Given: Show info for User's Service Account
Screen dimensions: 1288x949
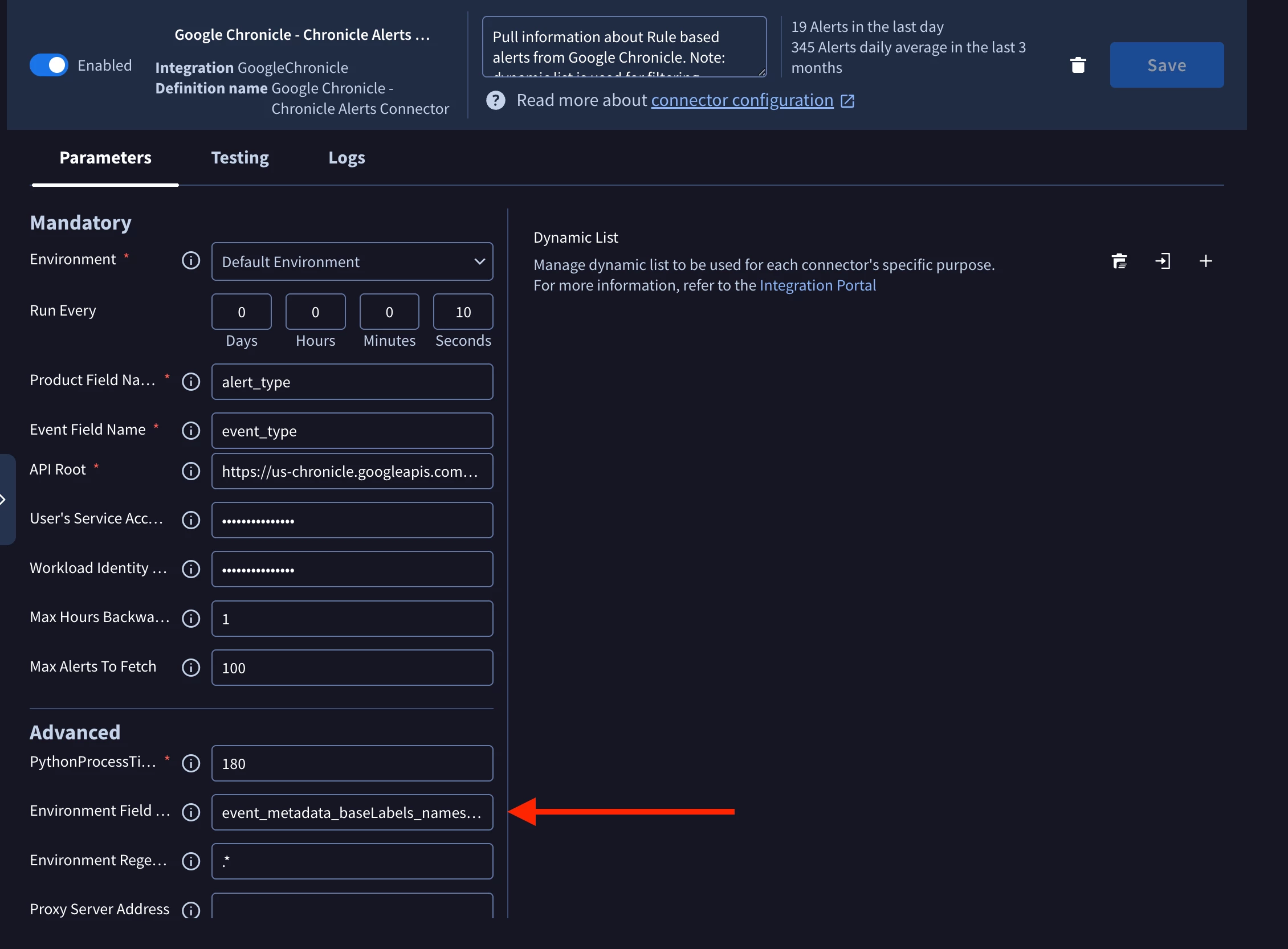Looking at the screenshot, I should pyautogui.click(x=191, y=520).
